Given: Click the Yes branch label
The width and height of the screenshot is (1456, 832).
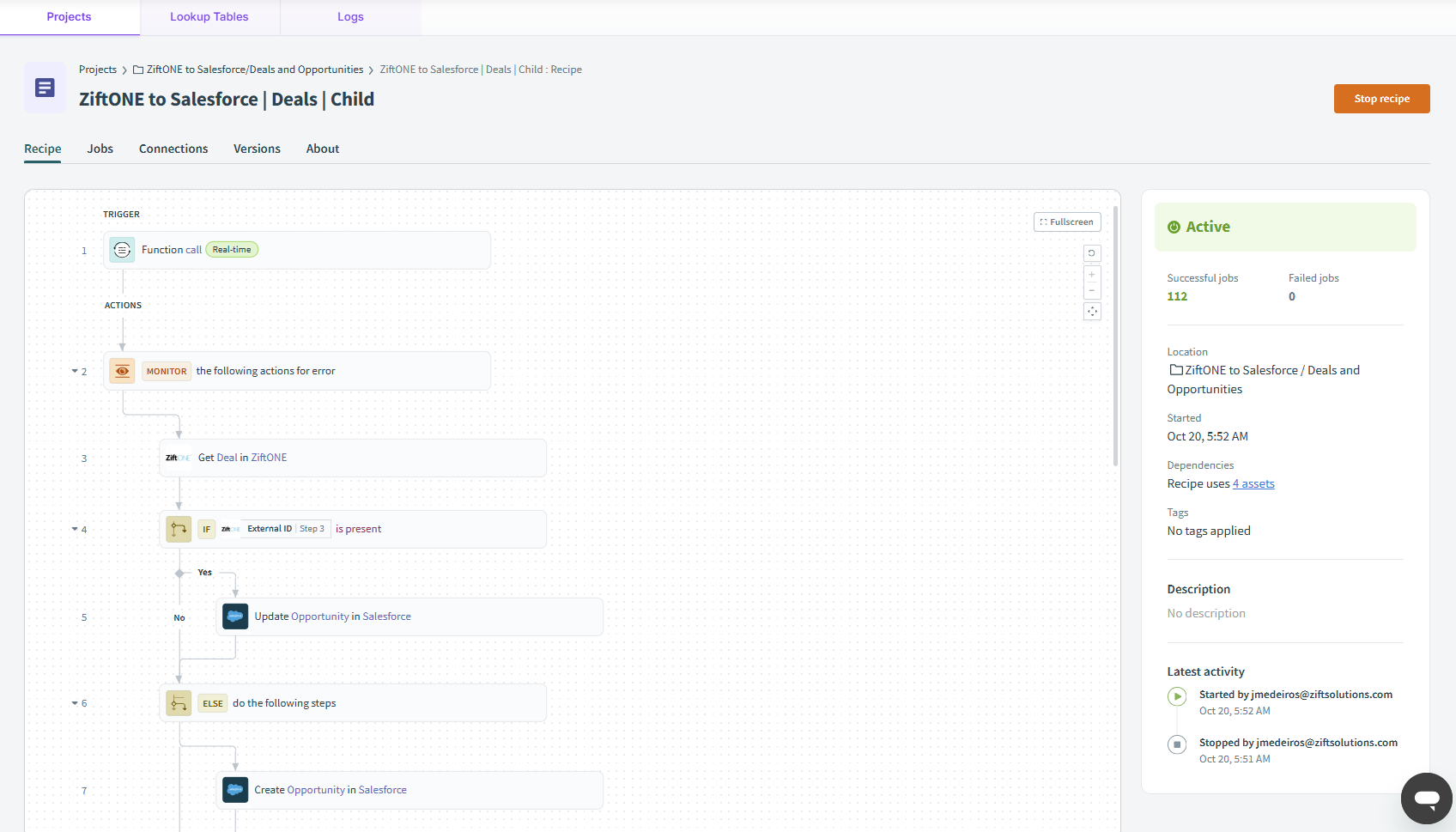Looking at the screenshot, I should 205,573.
